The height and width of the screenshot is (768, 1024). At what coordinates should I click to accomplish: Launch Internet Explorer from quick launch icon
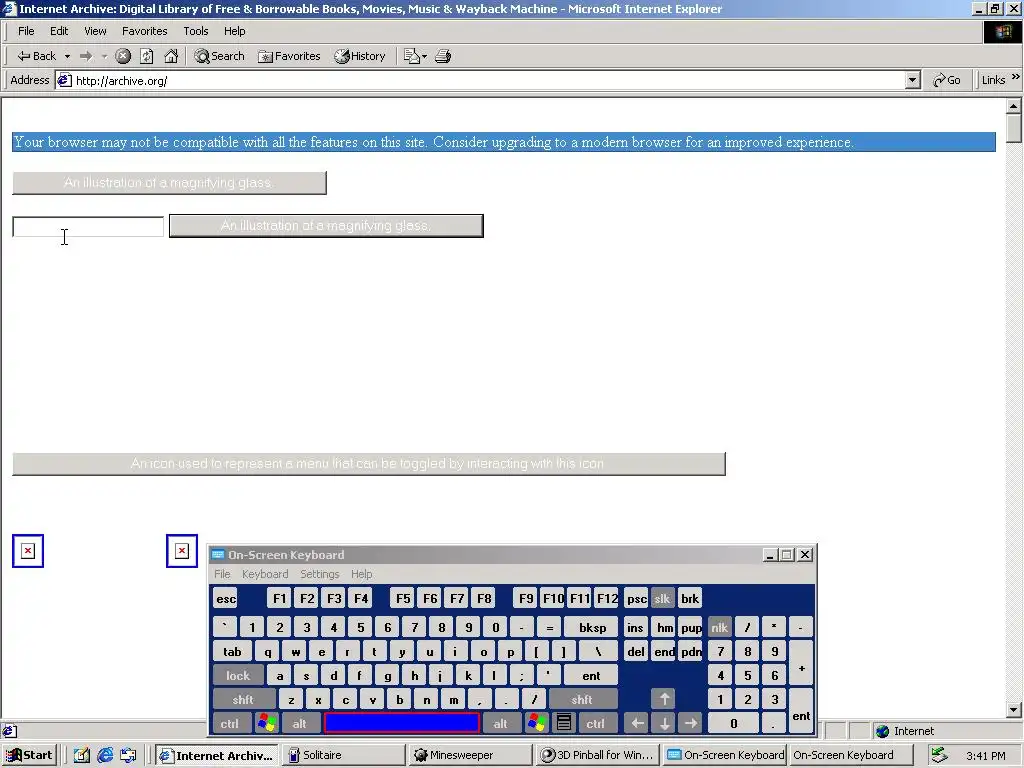coord(105,755)
